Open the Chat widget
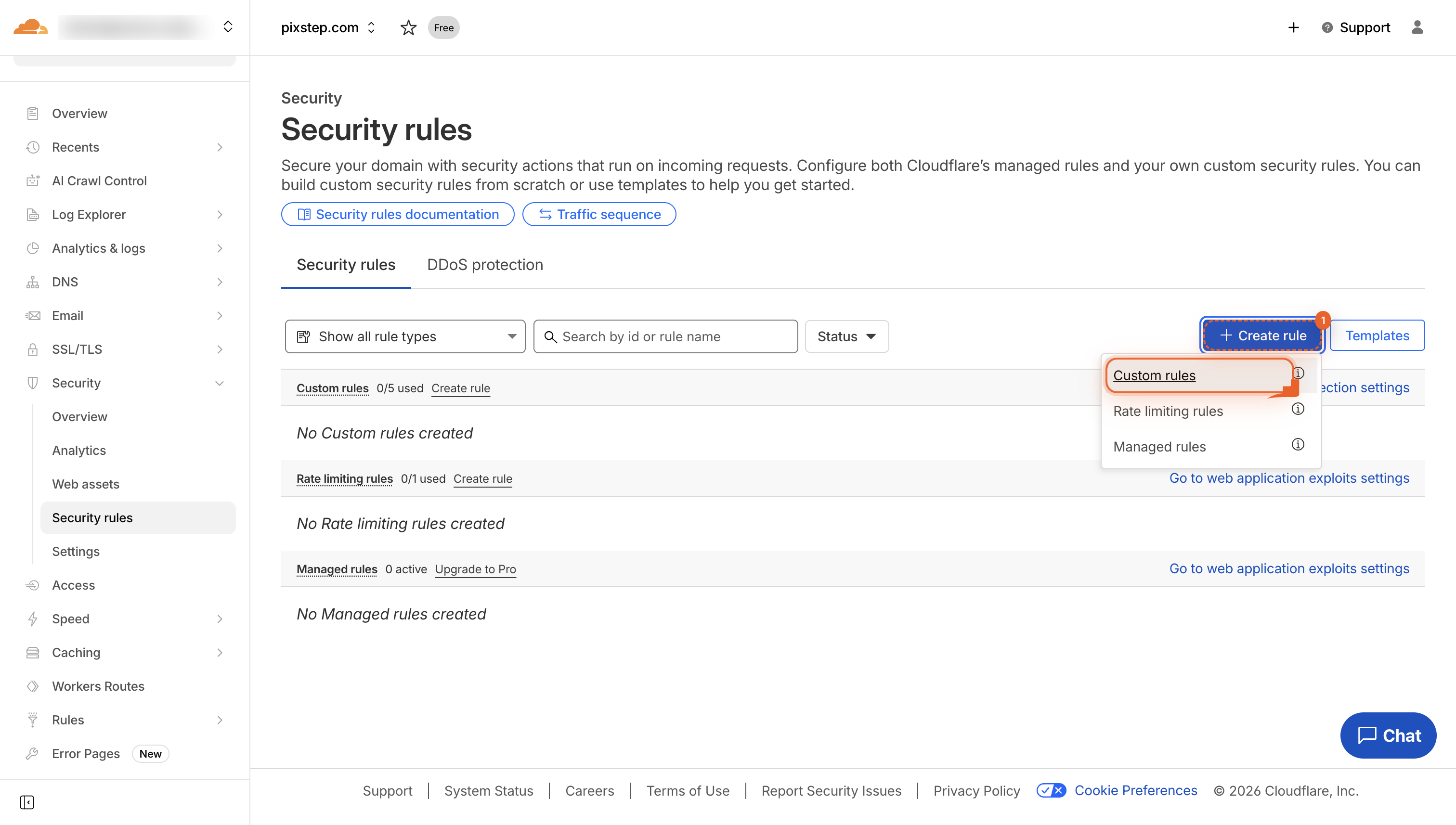Screen dimensions: 1456x825 pyautogui.click(x=1388, y=735)
